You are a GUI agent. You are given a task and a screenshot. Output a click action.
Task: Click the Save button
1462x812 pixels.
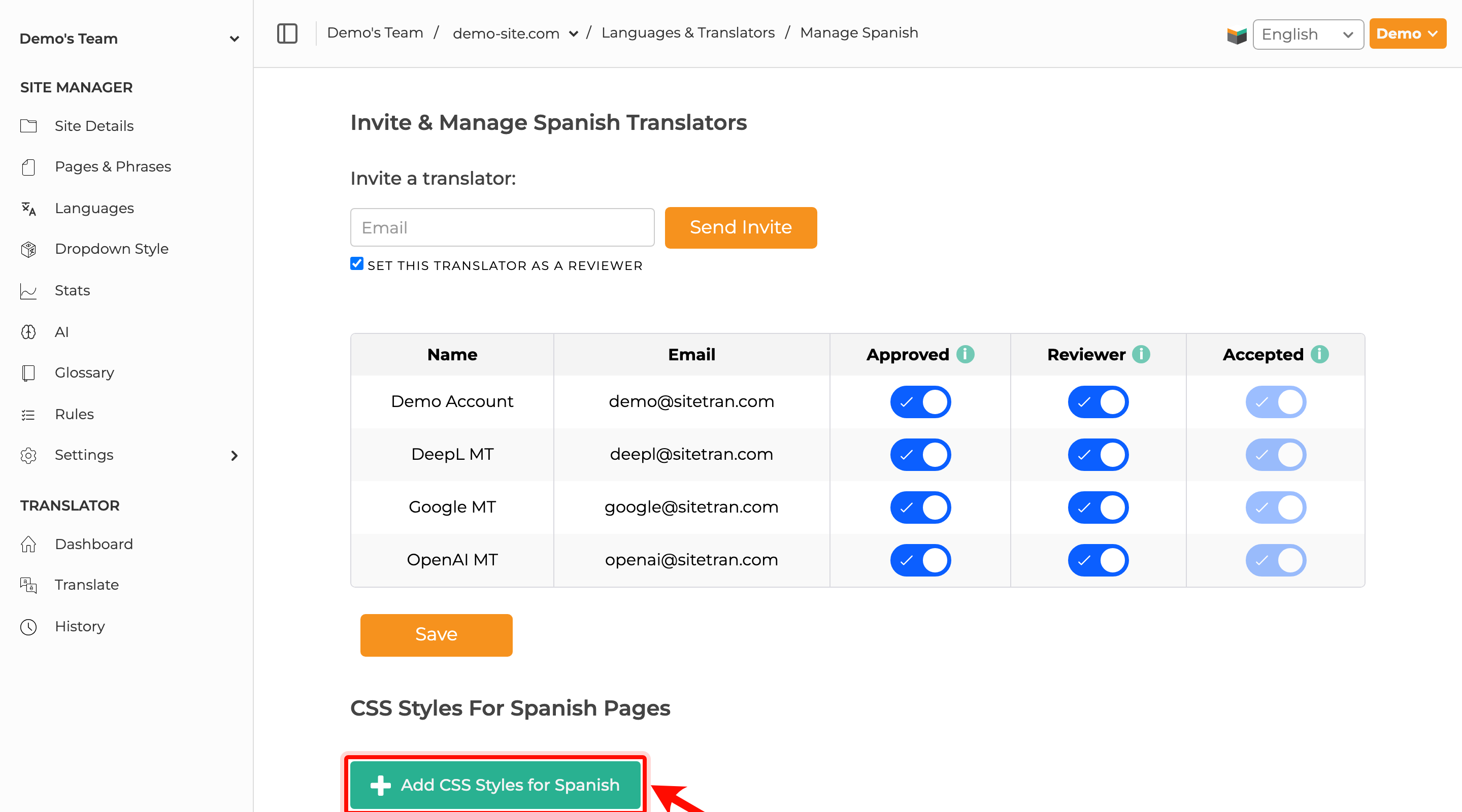pyautogui.click(x=436, y=635)
